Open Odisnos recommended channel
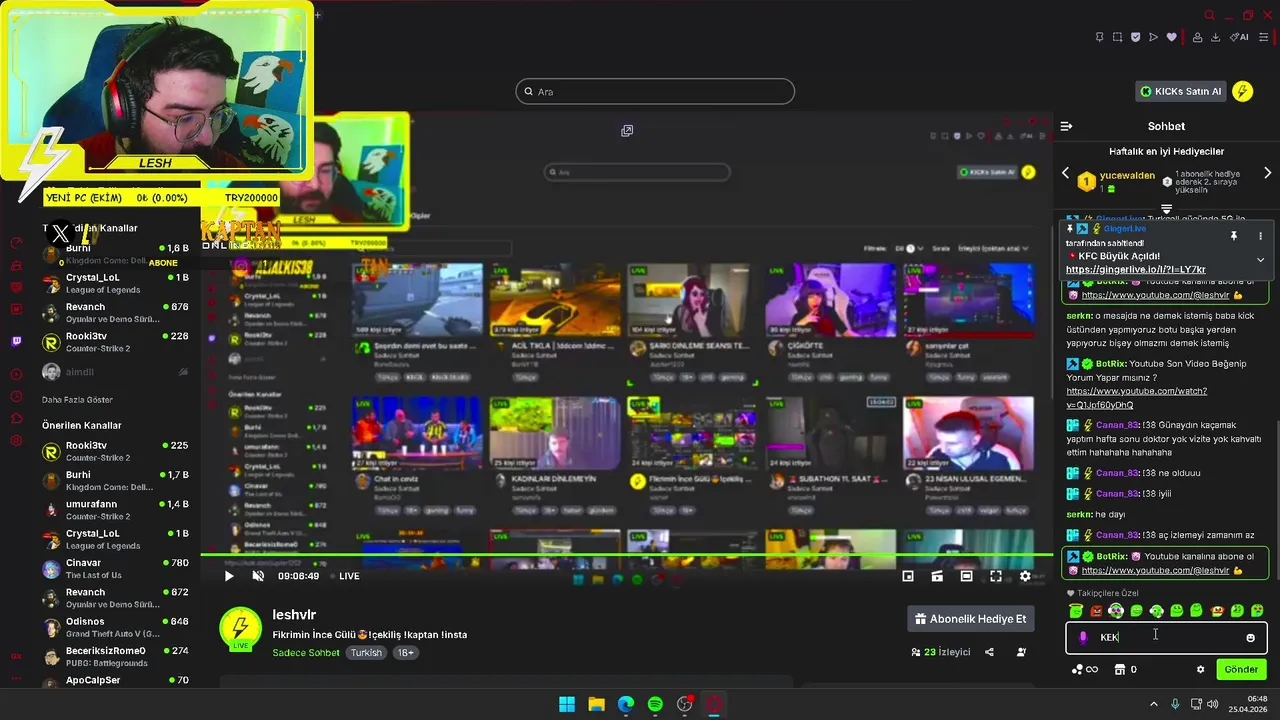 coord(116,627)
